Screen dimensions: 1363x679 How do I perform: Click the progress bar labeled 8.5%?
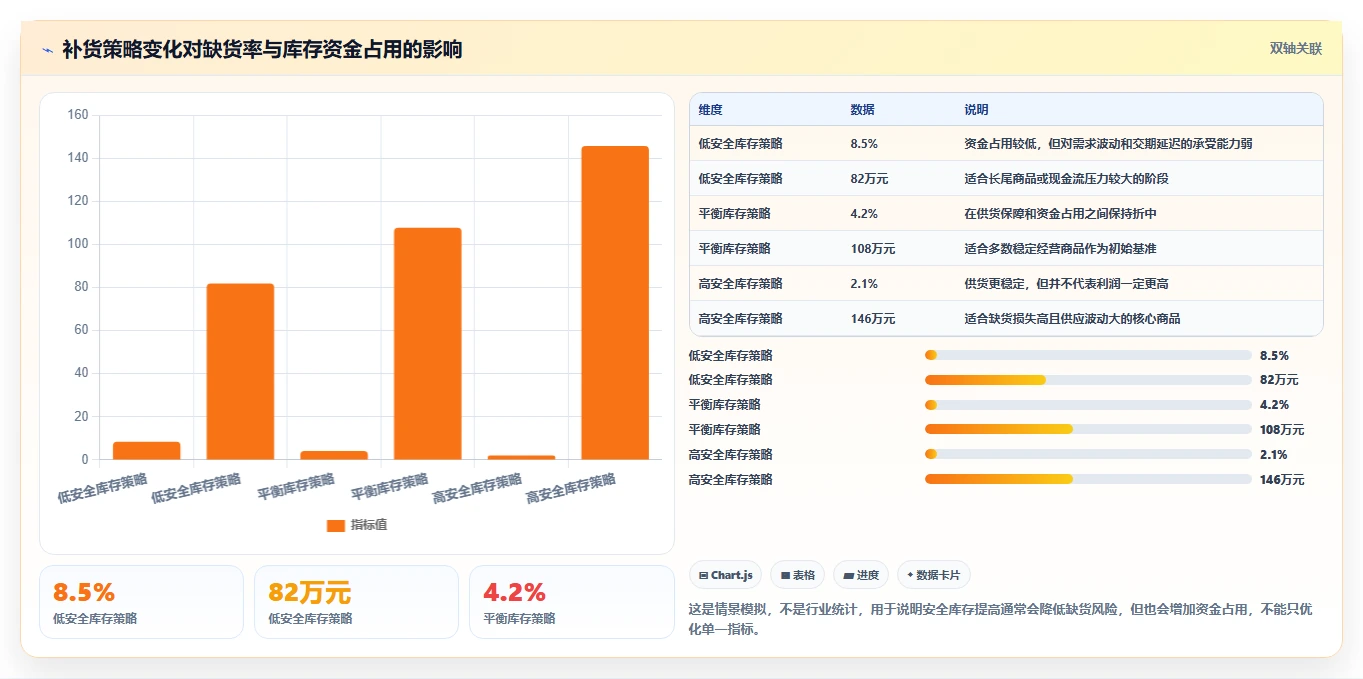pyautogui.click(x=1088, y=355)
